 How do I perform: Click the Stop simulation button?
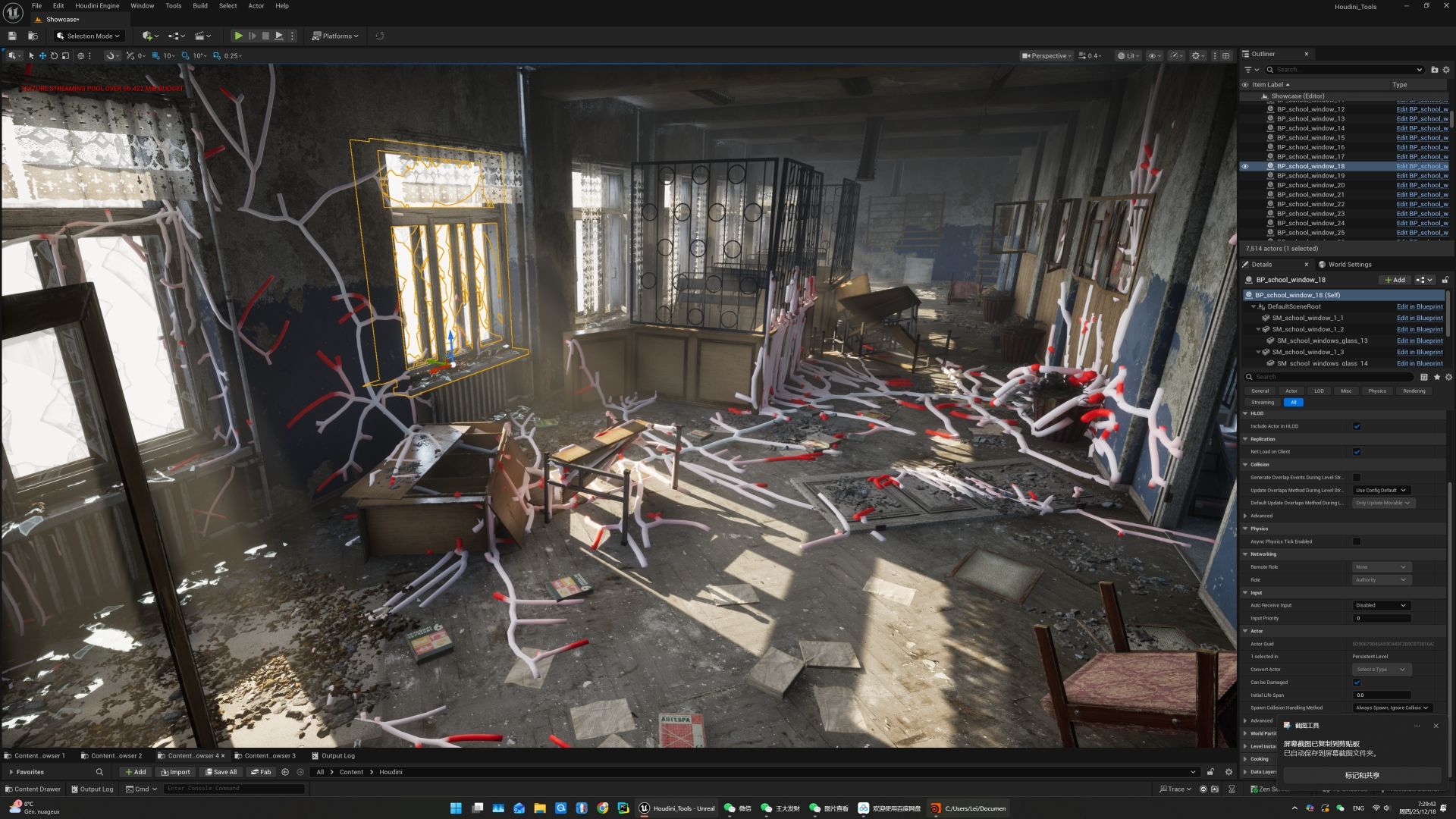point(265,36)
